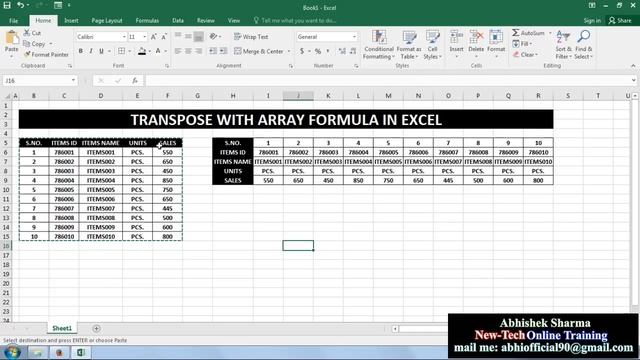The image size is (640, 360).
Task: Select the Format Painter brush
Action: 27,54
